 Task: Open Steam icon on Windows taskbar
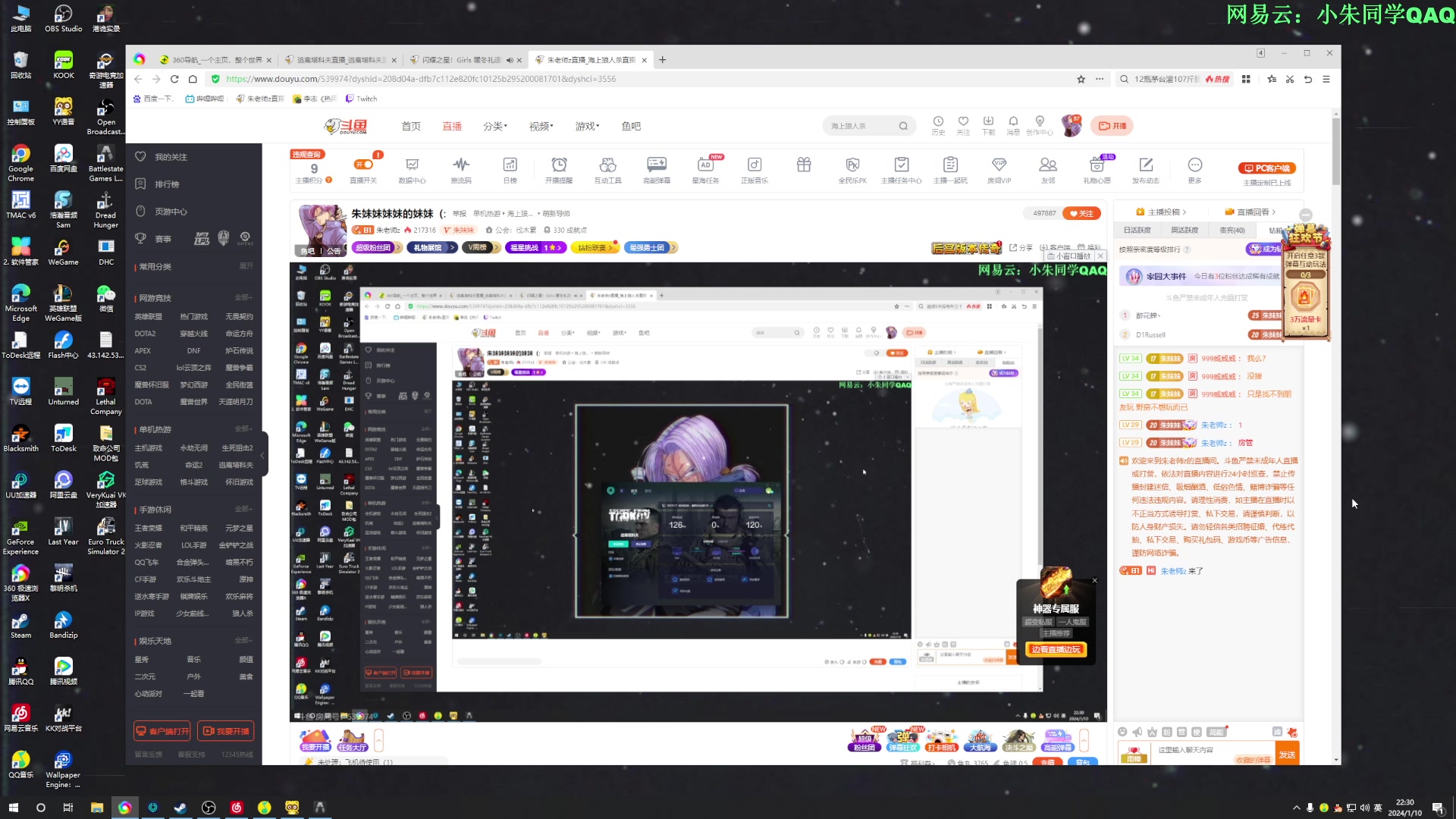click(x=180, y=808)
